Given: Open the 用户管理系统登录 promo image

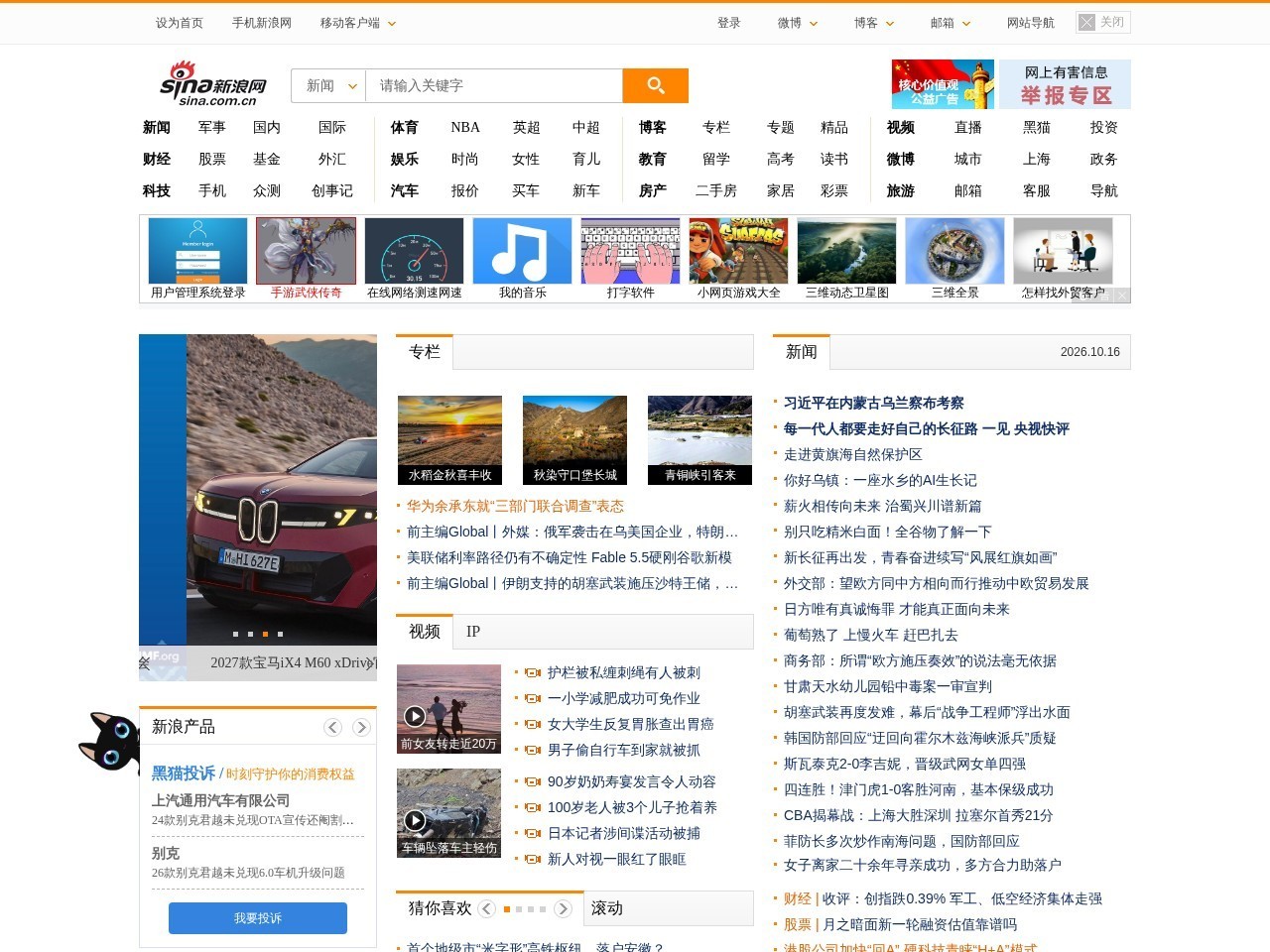Looking at the screenshot, I should (x=197, y=251).
